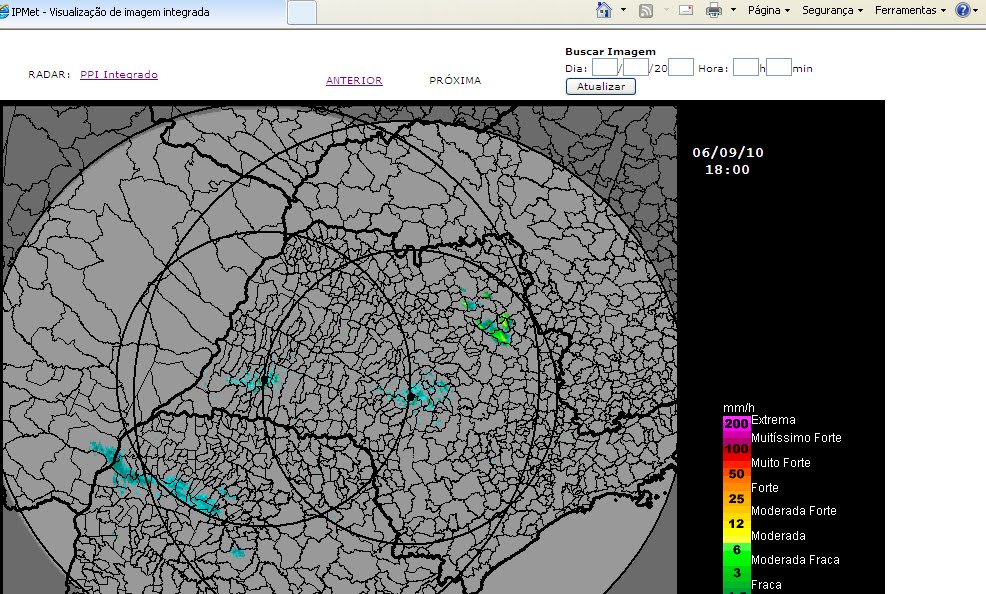Click the yellow 12 legend swatch
986x594 pixels.
(736, 524)
